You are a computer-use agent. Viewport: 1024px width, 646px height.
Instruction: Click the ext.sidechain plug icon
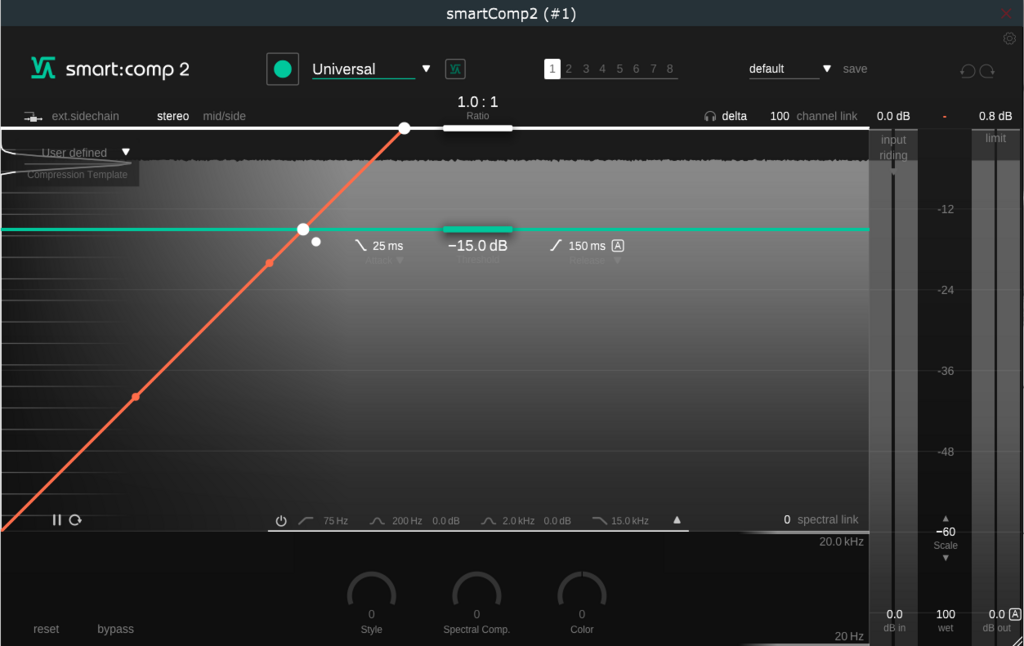(x=33, y=117)
